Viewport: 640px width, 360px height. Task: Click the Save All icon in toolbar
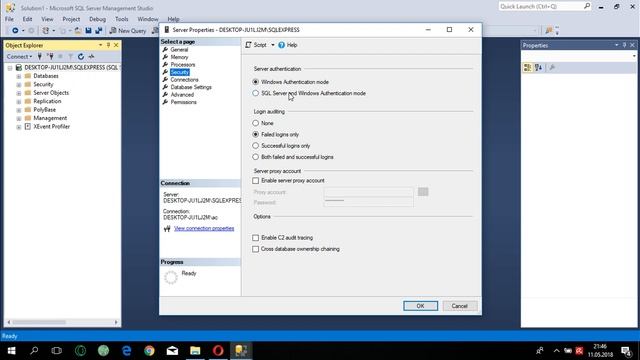coord(99,31)
